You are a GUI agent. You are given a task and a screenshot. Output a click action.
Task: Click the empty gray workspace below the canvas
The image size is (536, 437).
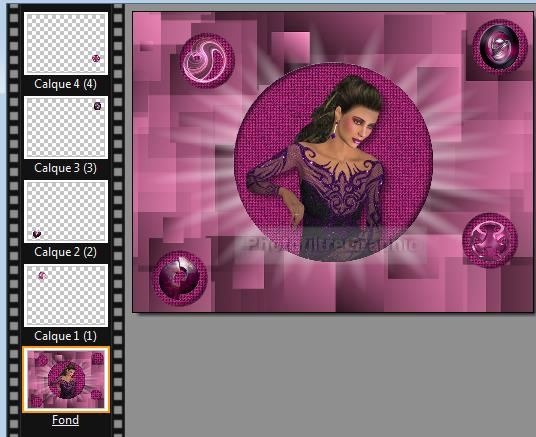pos(330,374)
